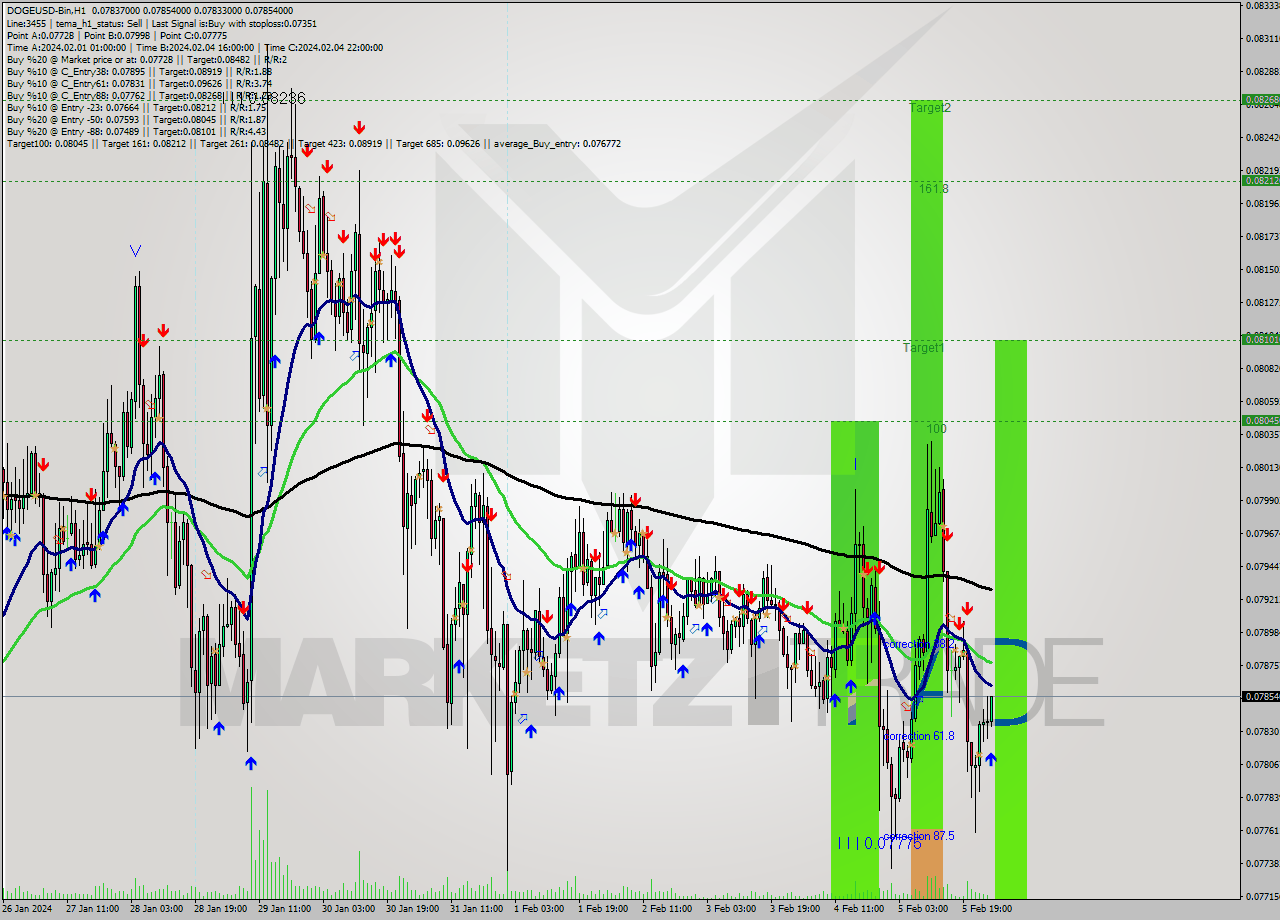This screenshot has height=920, width=1280.
Task: Click the 0.07738 price axis label
Action: [1262, 863]
